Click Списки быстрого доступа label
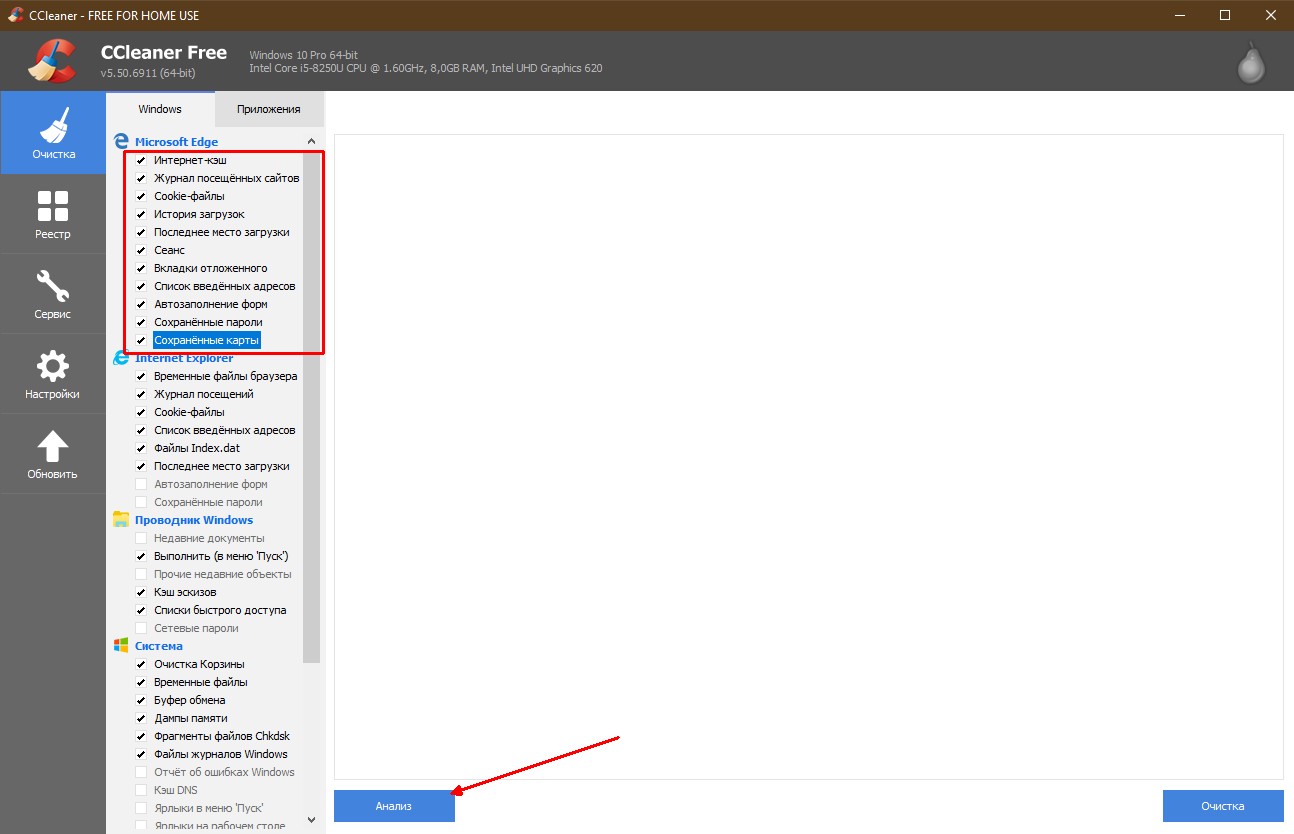 [220, 610]
